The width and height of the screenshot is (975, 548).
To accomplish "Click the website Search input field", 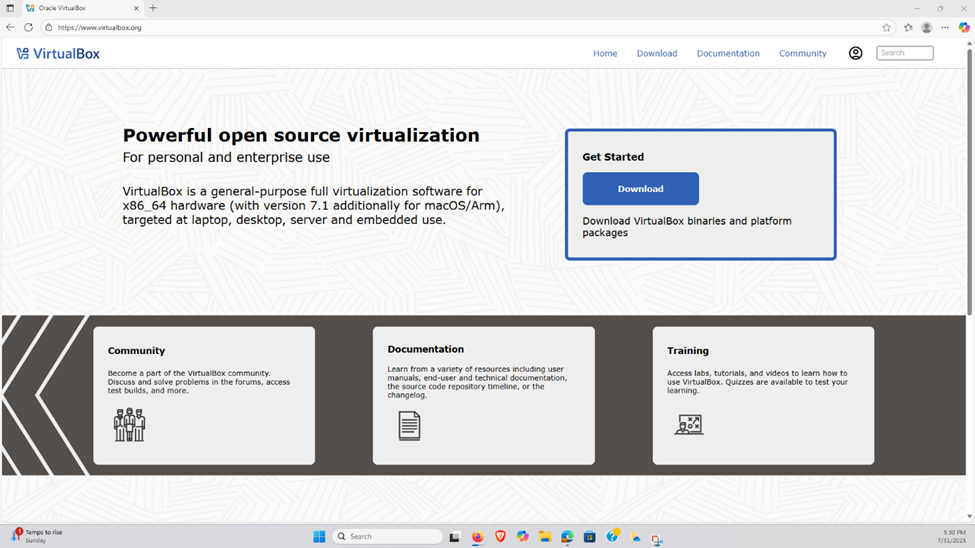I will (904, 53).
